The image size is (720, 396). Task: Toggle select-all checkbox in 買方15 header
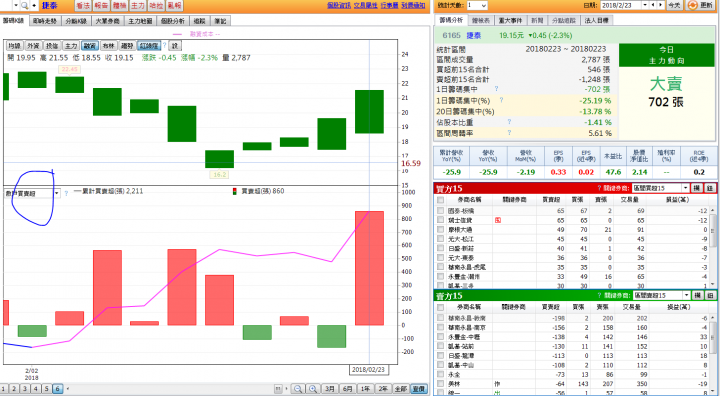coord(441,200)
